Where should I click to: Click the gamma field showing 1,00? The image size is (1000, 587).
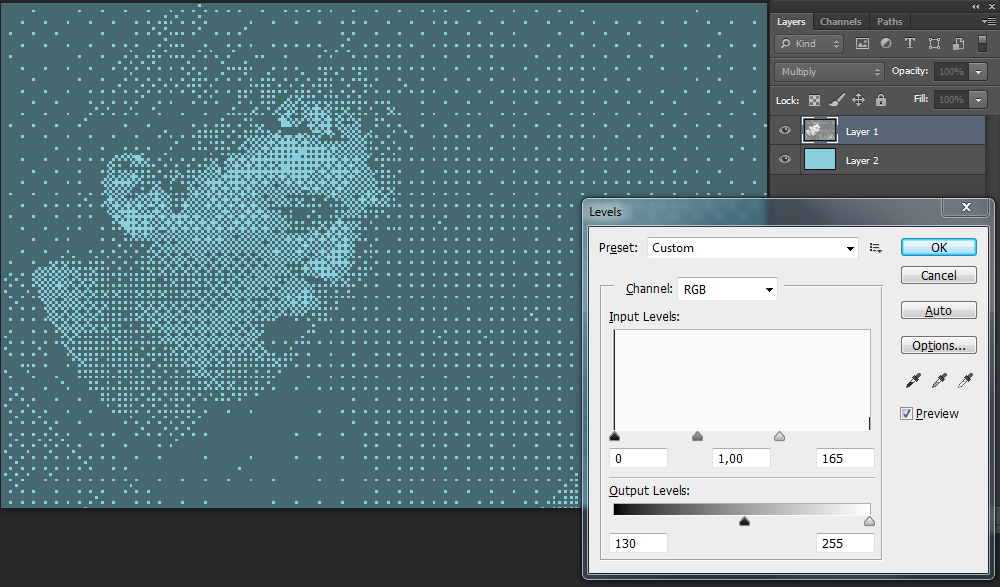click(741, 458)
